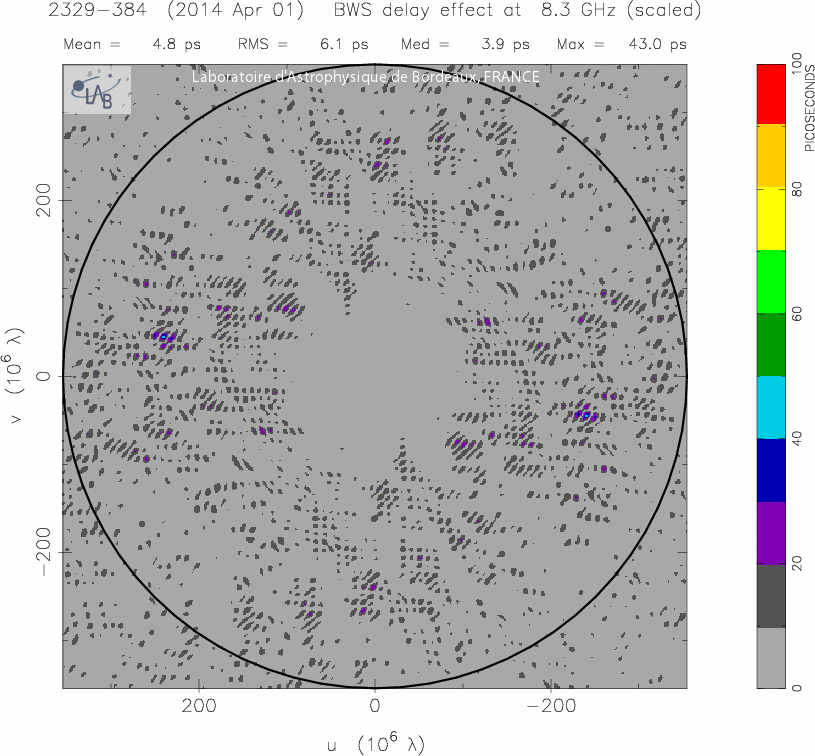Image resolution: width=815 pixels, height=756 pixels.
Task: Click the Max value 43.0 ps
Action: click(658, 45)
